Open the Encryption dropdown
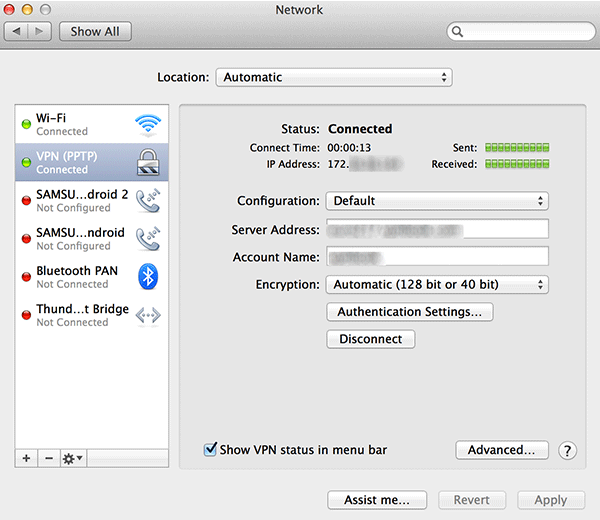Image resolution: width=600 pixels, height=520 pixels. click(437, 285)
